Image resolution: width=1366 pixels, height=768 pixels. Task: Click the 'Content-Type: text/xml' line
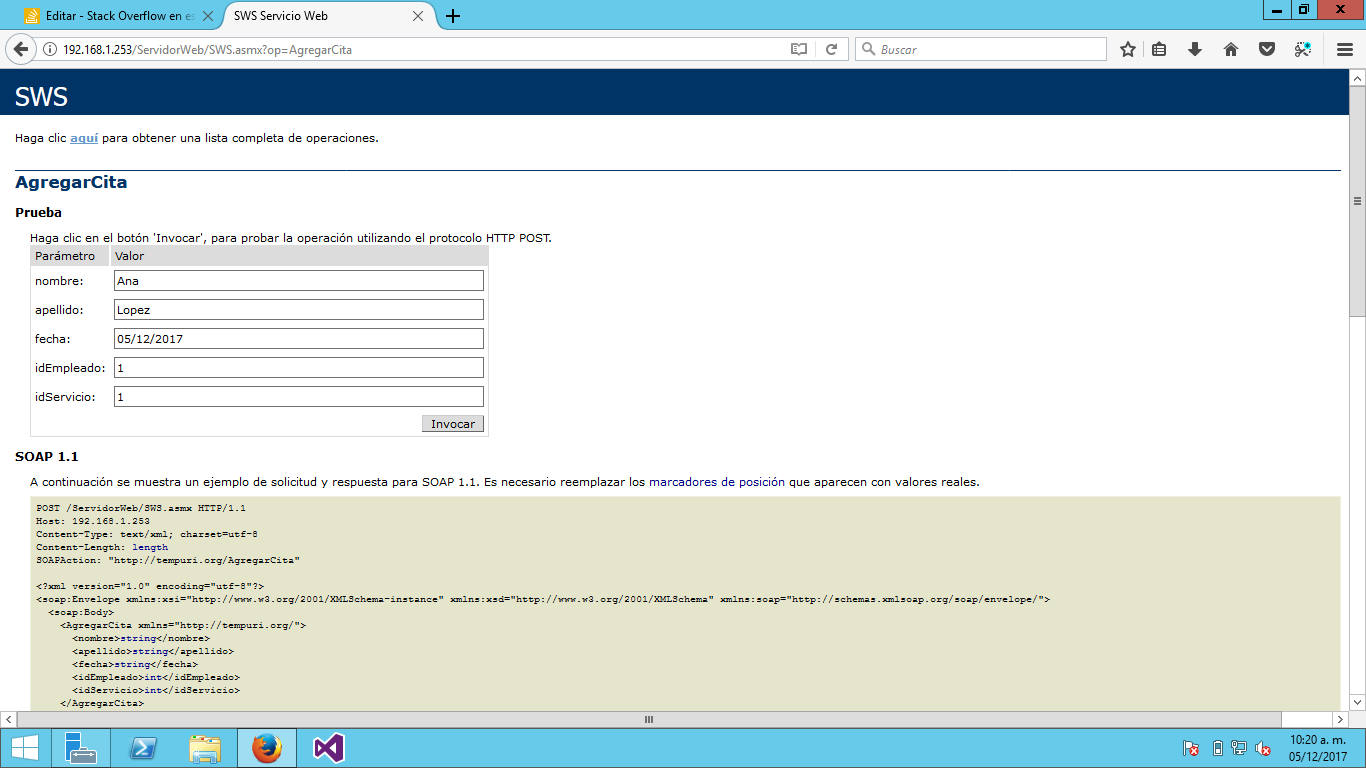pyautogui.click(x=147, y=534)
